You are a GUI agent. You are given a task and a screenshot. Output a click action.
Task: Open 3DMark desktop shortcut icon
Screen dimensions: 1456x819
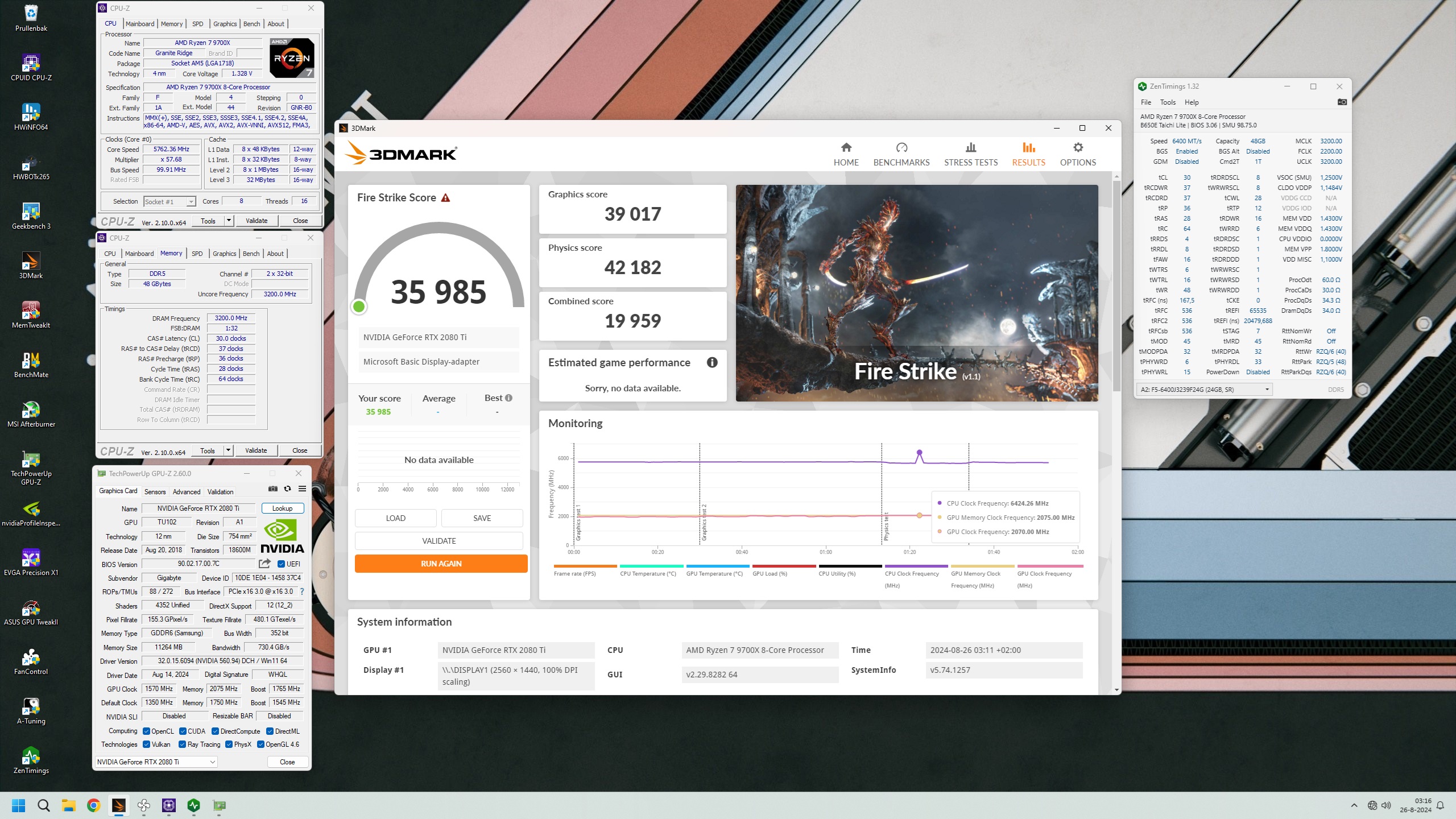tap(31, 265)
